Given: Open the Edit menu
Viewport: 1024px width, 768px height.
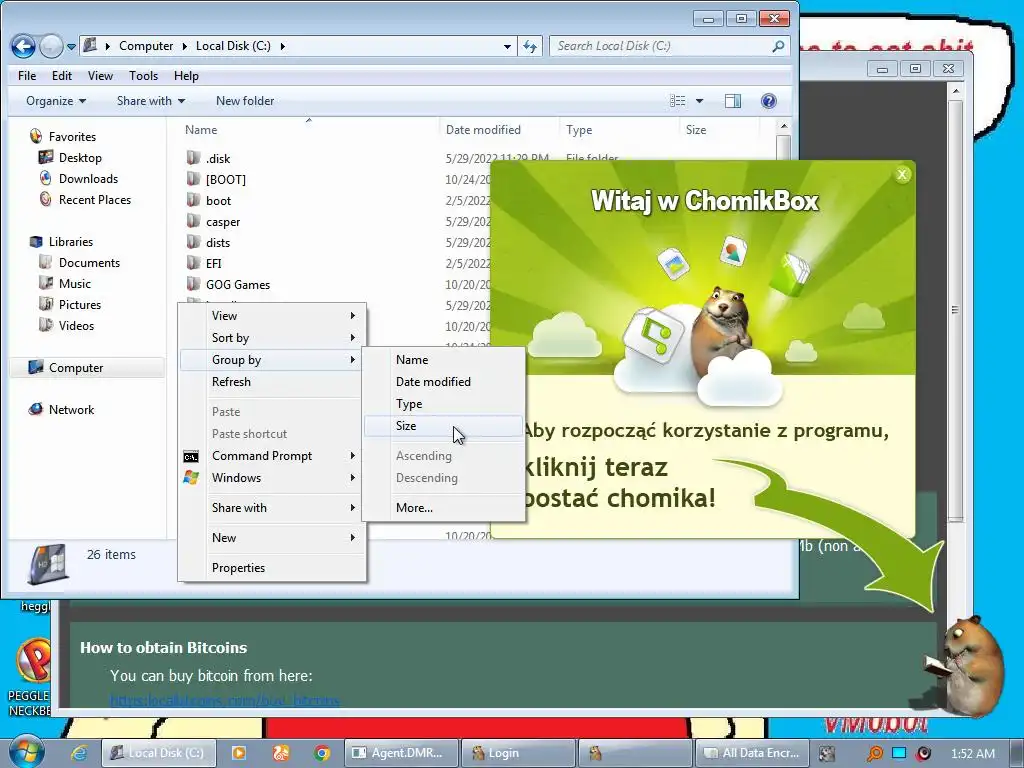Looking at the screenshot, I should 62,76.
